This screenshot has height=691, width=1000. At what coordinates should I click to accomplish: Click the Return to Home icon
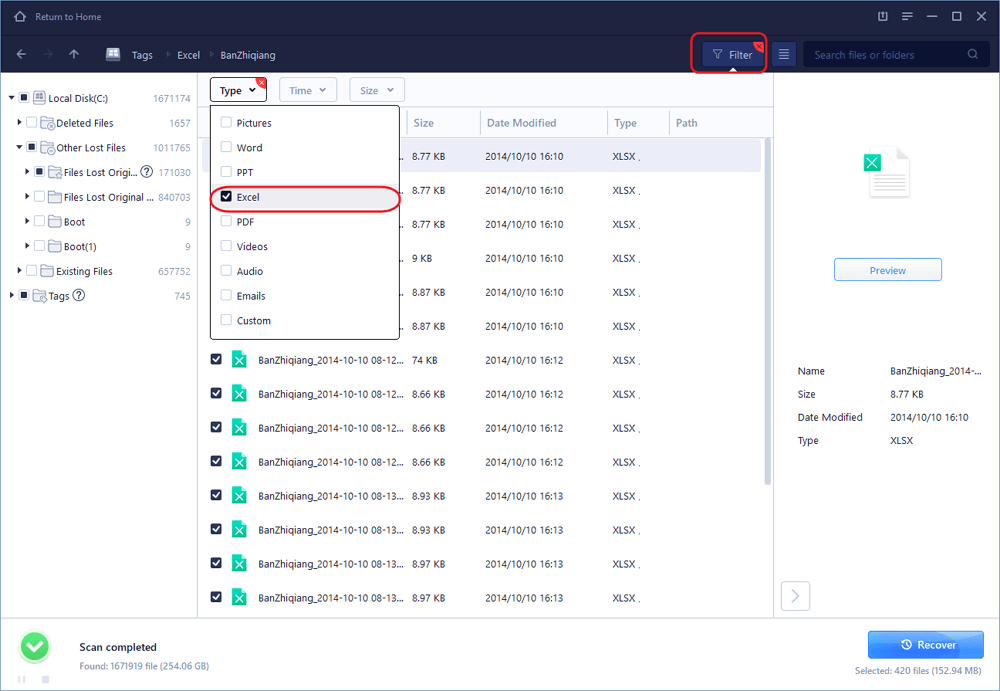click(20, 17)
